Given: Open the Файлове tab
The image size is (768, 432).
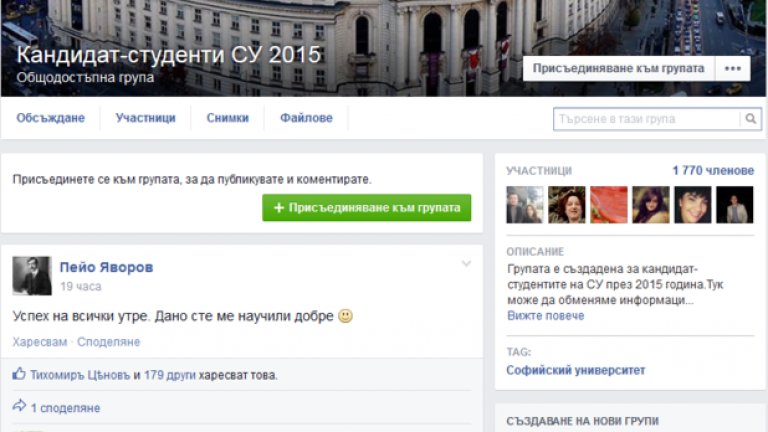Looking at the screenshot, I should (306, 118).
